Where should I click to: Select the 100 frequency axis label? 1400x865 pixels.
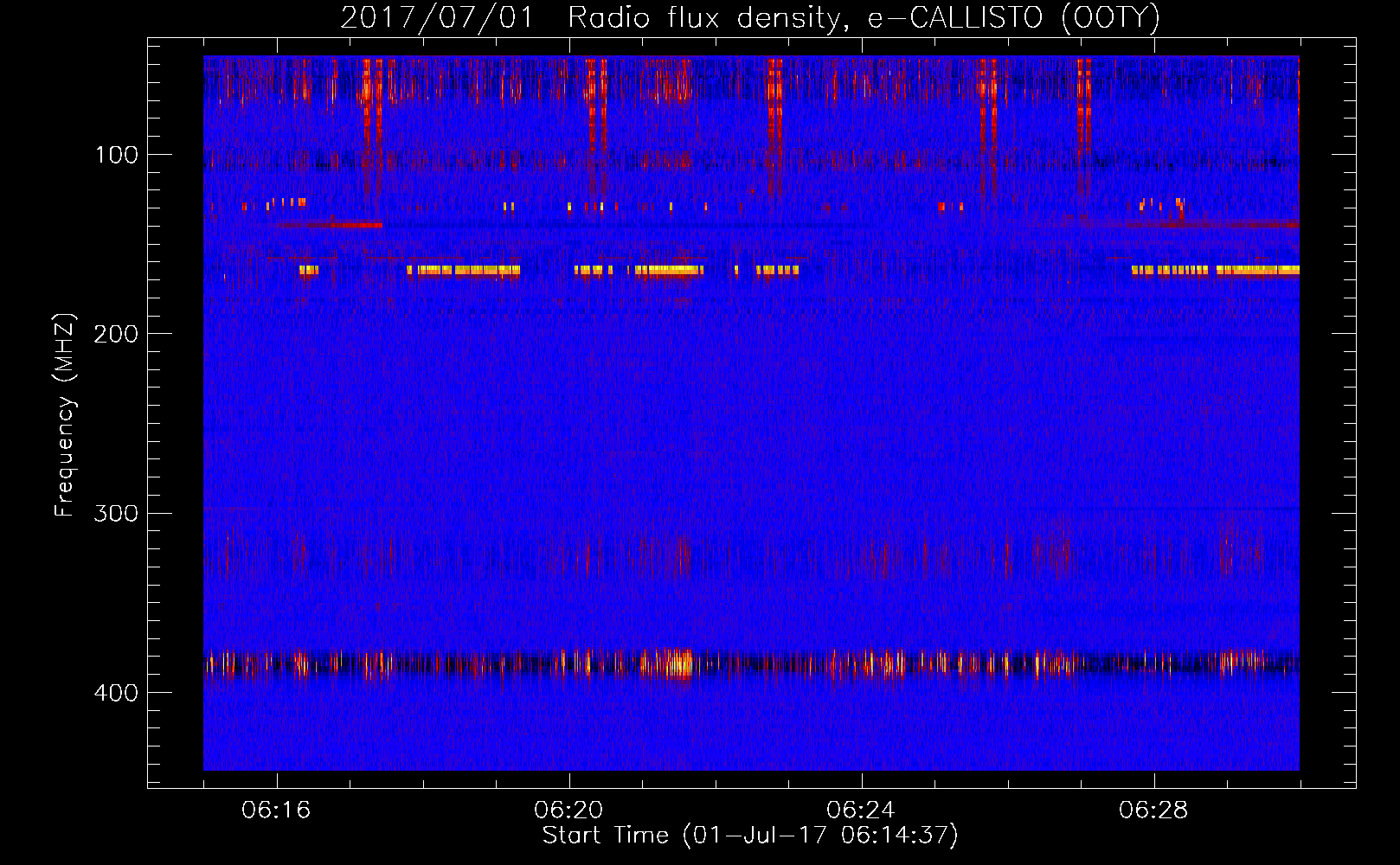pyautogui.click(x=116, y=155)
